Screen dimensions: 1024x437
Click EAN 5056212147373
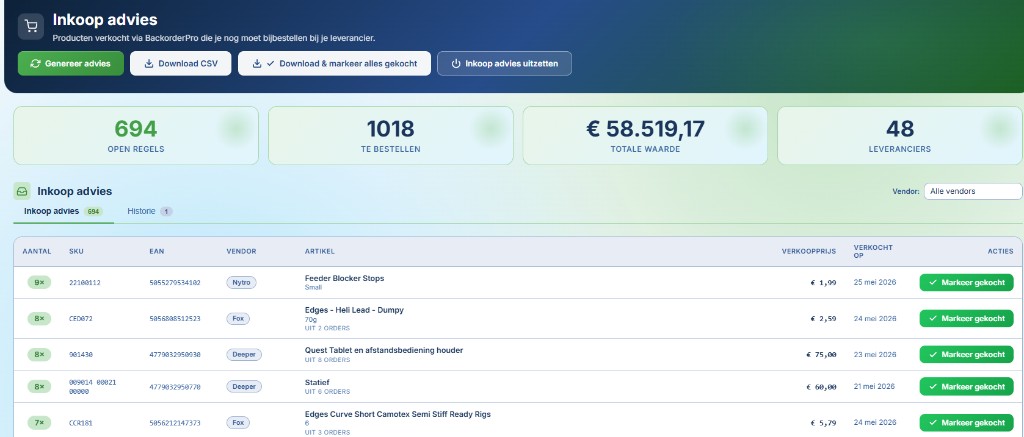[175, 423]
